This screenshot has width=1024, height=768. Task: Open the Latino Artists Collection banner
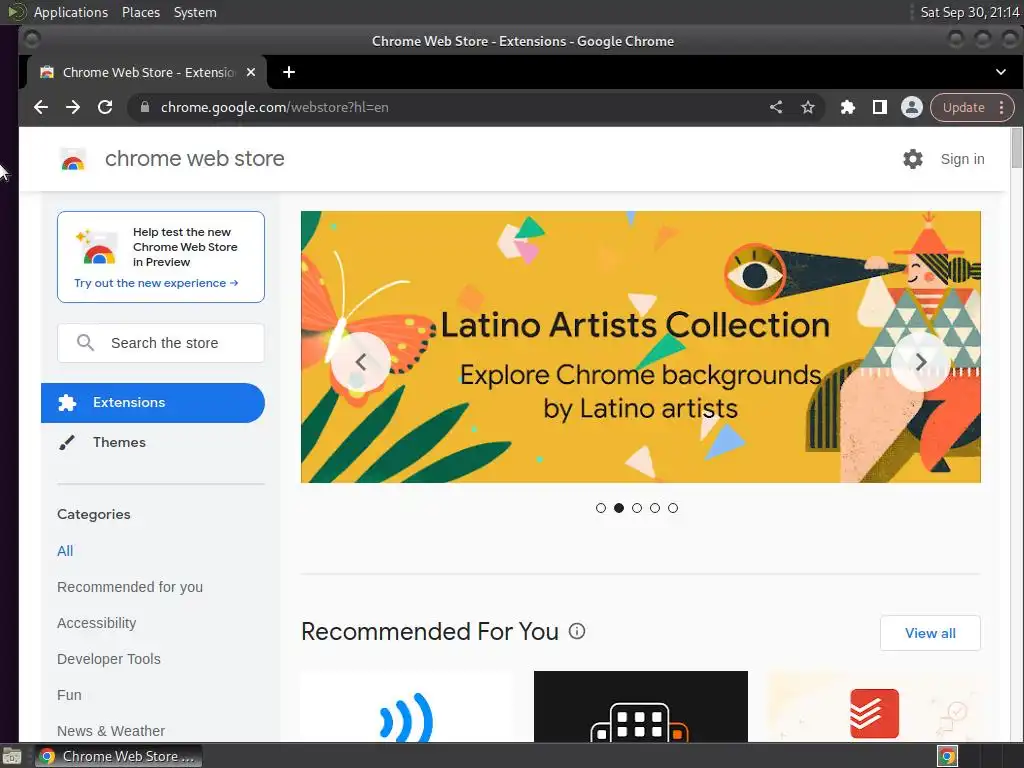(641, 347)
